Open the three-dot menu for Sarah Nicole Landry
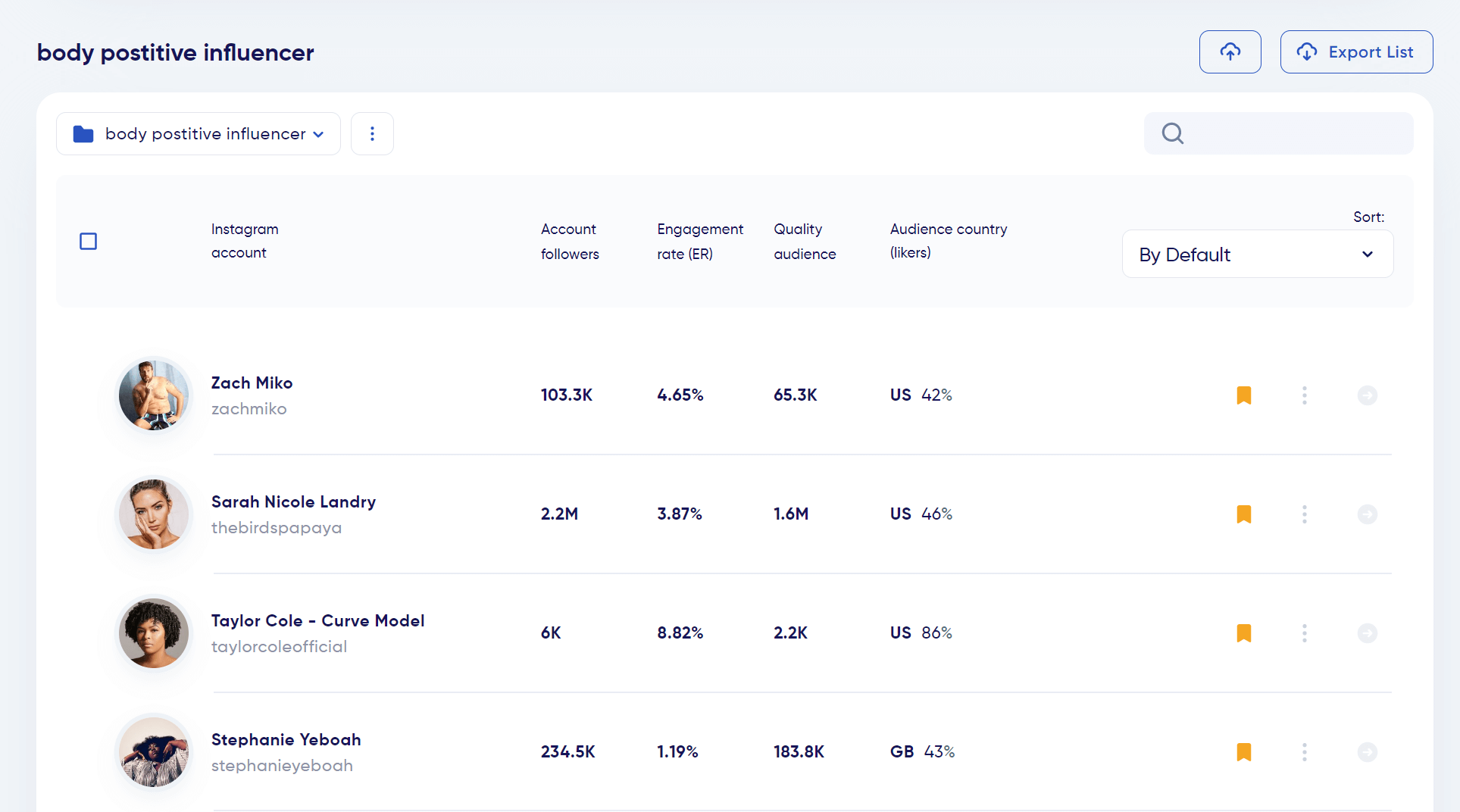The height and width of the screenshot is (812, 1460). (x=1304, y=514)
